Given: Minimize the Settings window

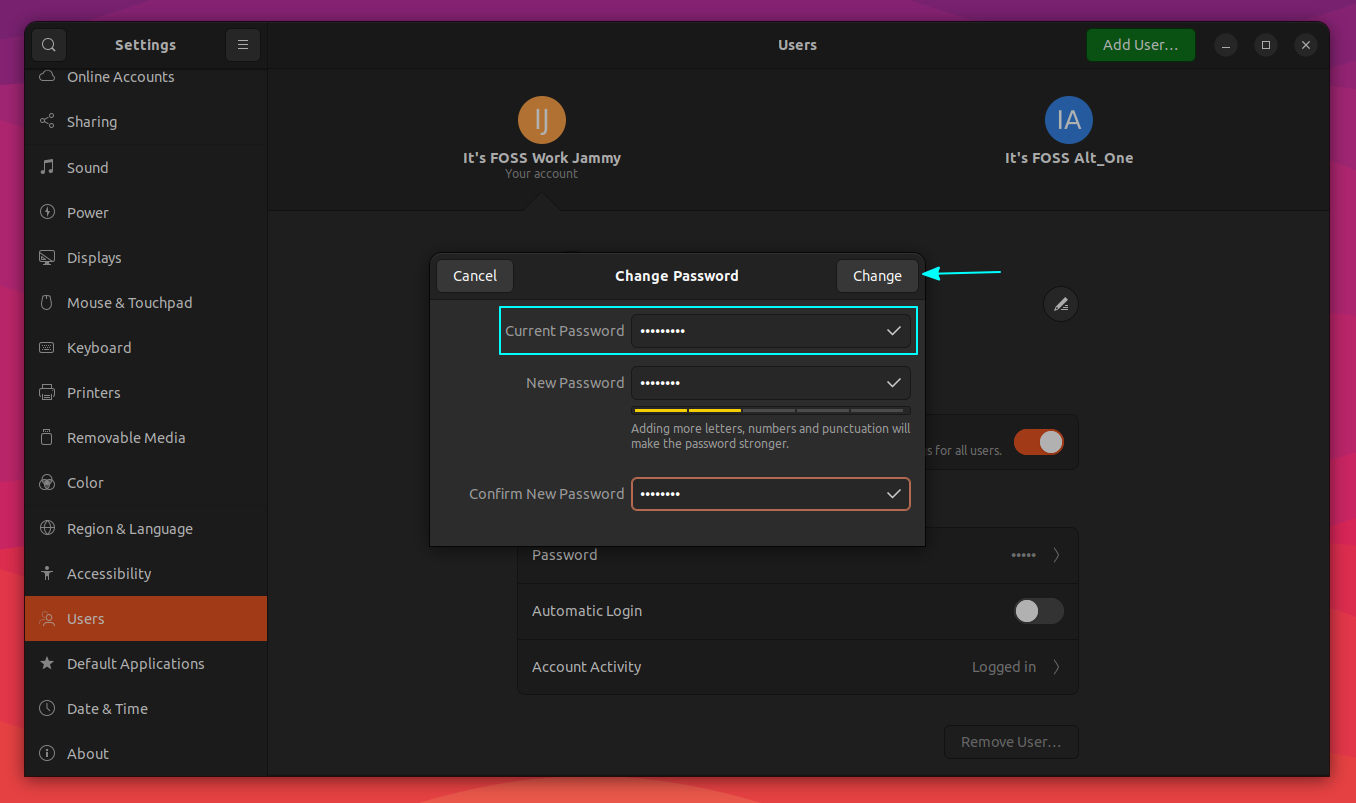Looking at the screenshot, I should 1226,45.
